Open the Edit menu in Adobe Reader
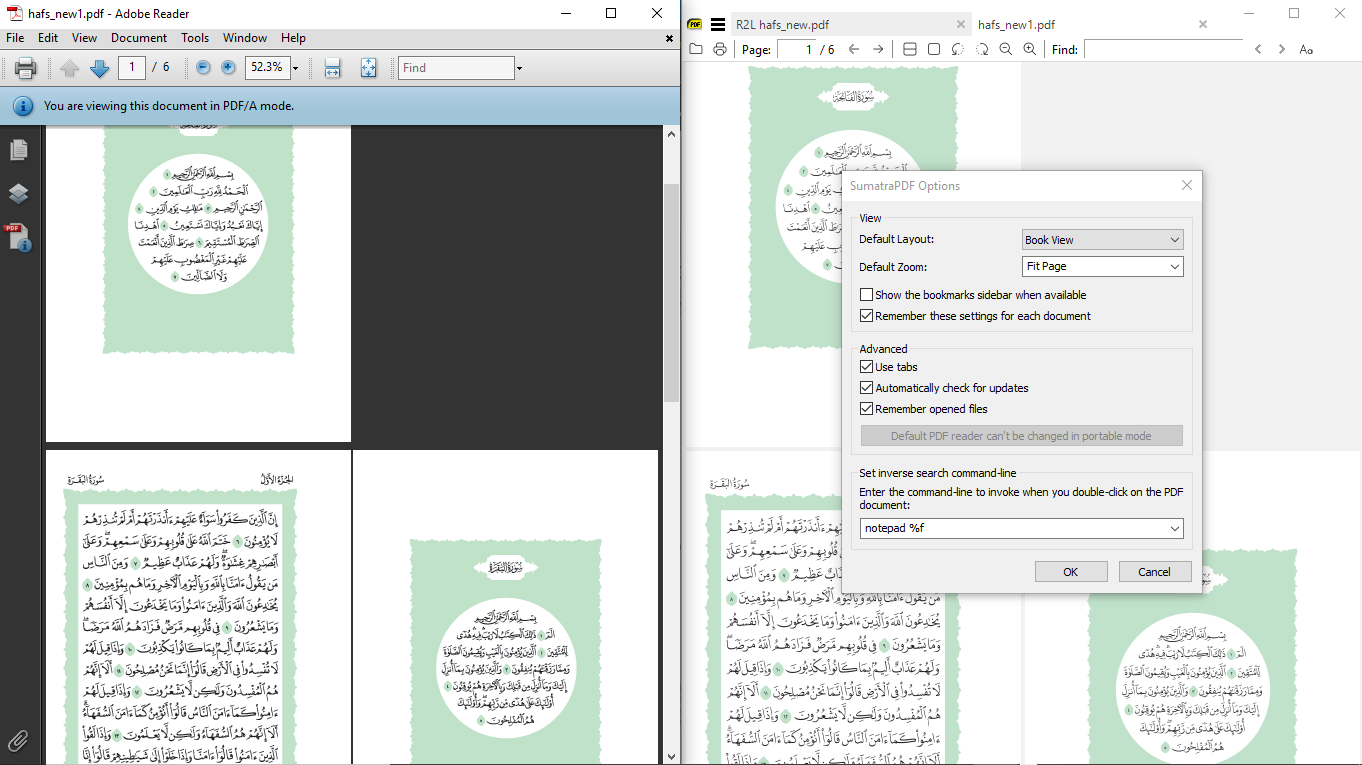 click(x=48, y=38)
